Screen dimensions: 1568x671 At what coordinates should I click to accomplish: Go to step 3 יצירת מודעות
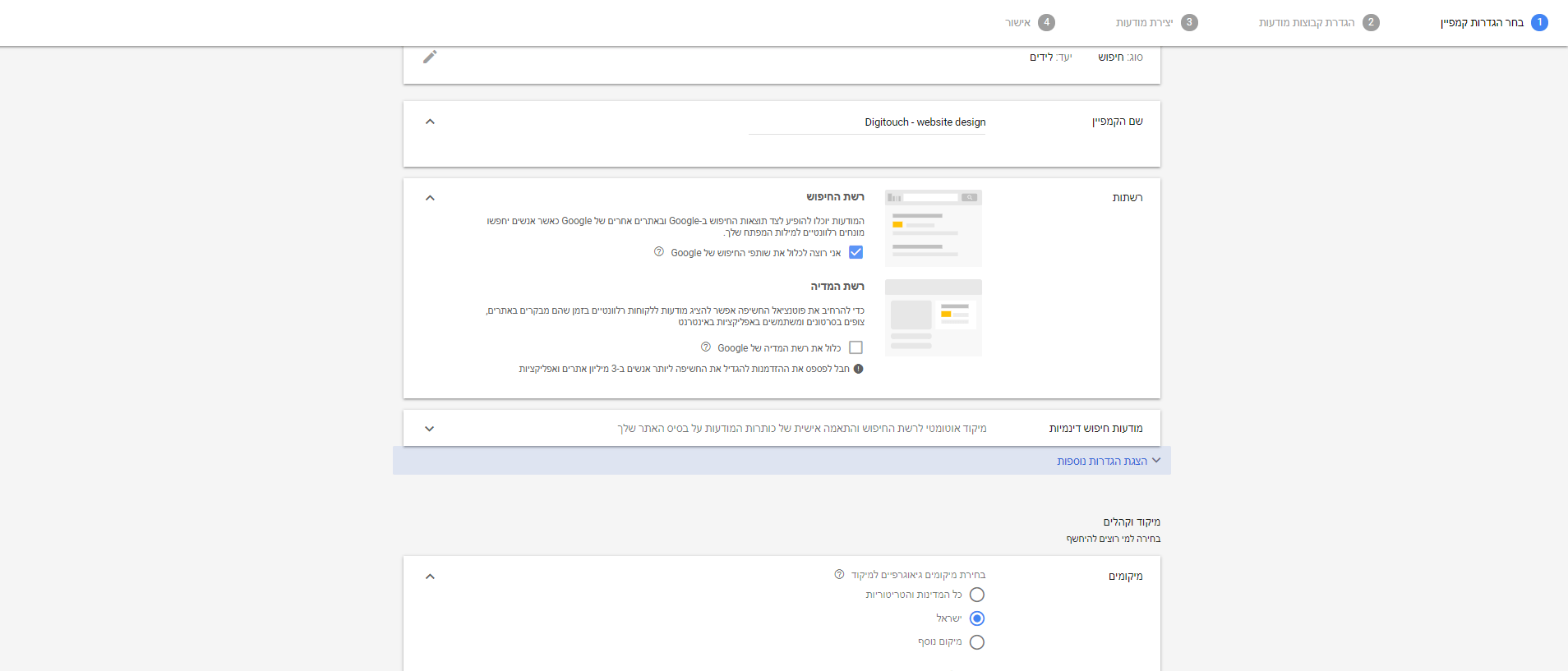click(x=1157, y=22)
